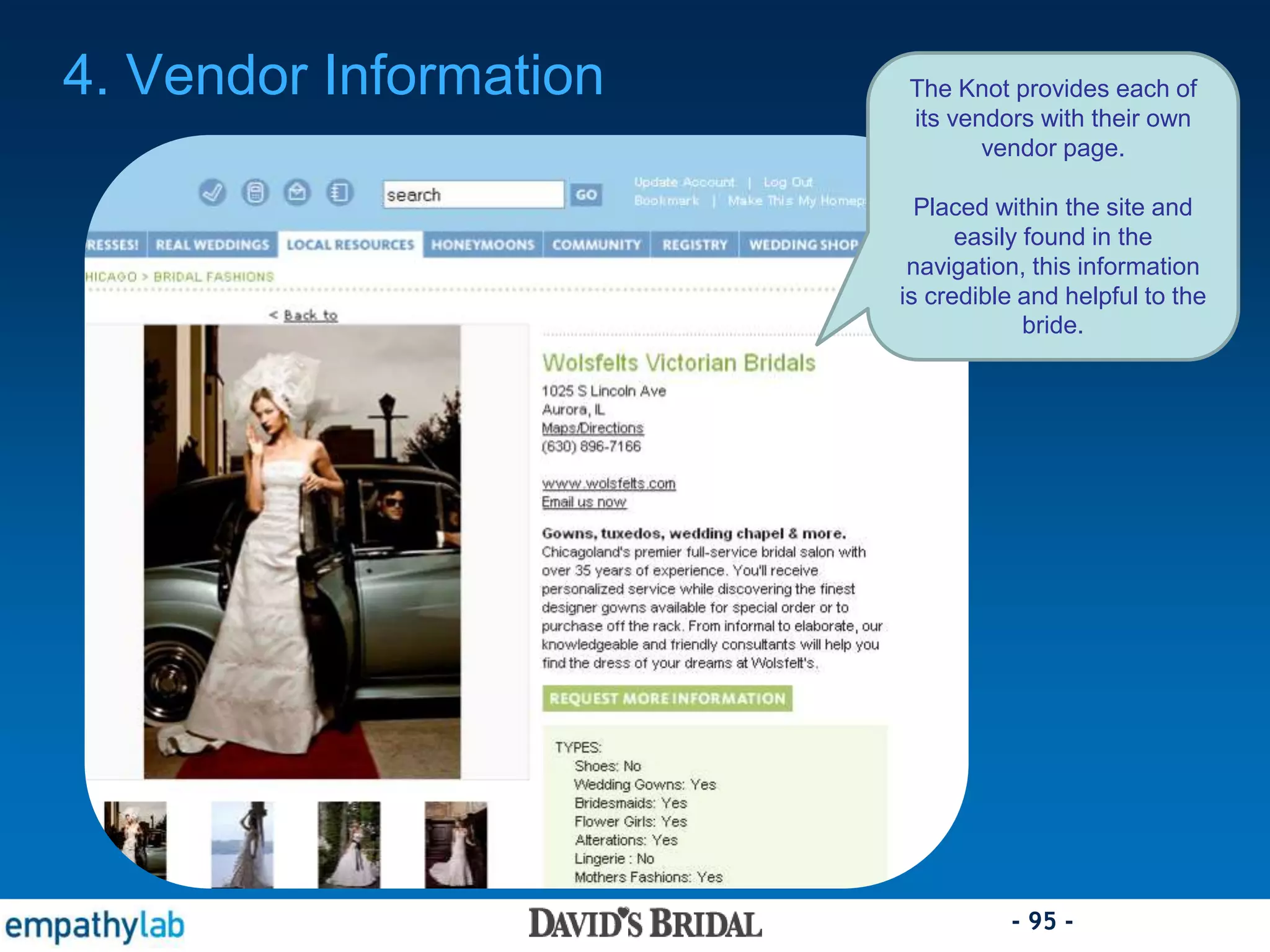Viewport: 1270px width, 952px height.
Task: Select the first thumbnail of bride with car
Action: (x=135, y=841)
